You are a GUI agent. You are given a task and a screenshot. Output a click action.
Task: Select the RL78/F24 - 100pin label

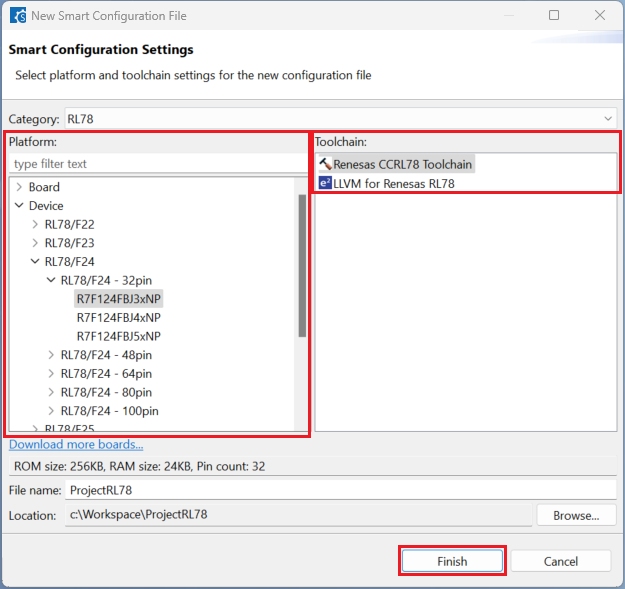tap(109, 411)
